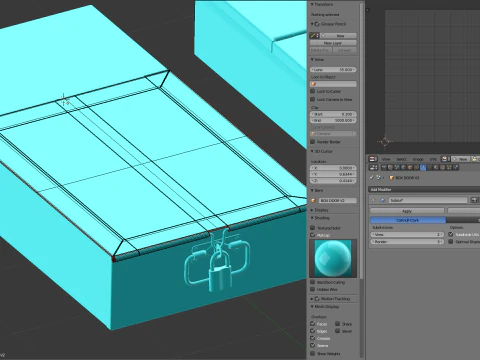Select the Catmull-Clark subdivision type
The image size is (480, 360).
click(x=408, y=220)
